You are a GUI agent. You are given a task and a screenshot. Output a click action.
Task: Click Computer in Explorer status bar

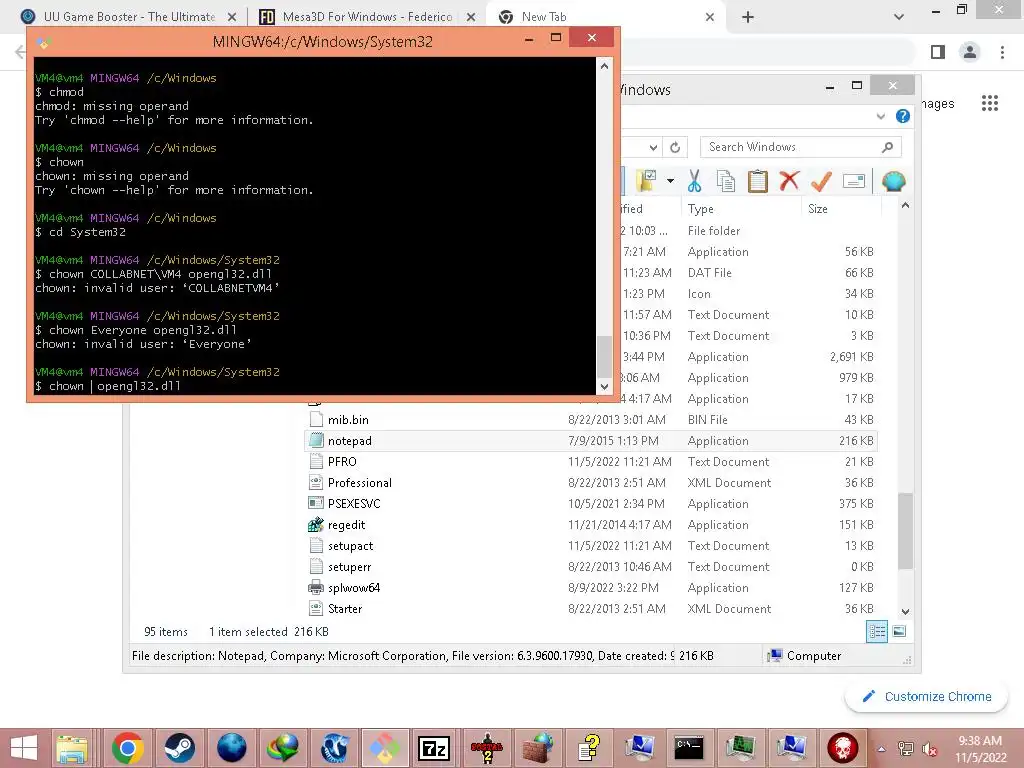[805, 656]
